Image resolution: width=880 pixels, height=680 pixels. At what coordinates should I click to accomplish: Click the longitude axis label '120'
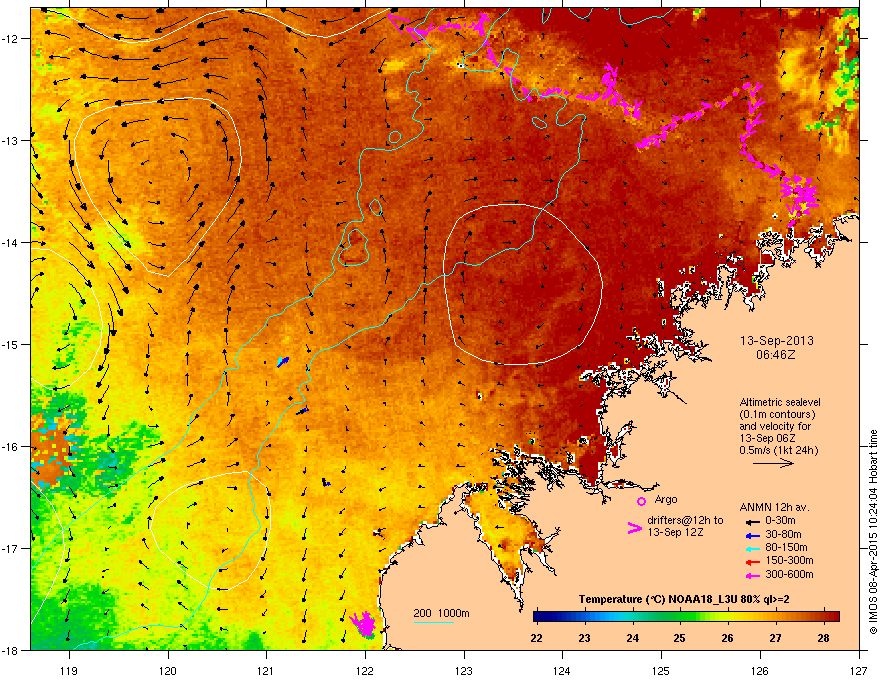pos(168,670)
